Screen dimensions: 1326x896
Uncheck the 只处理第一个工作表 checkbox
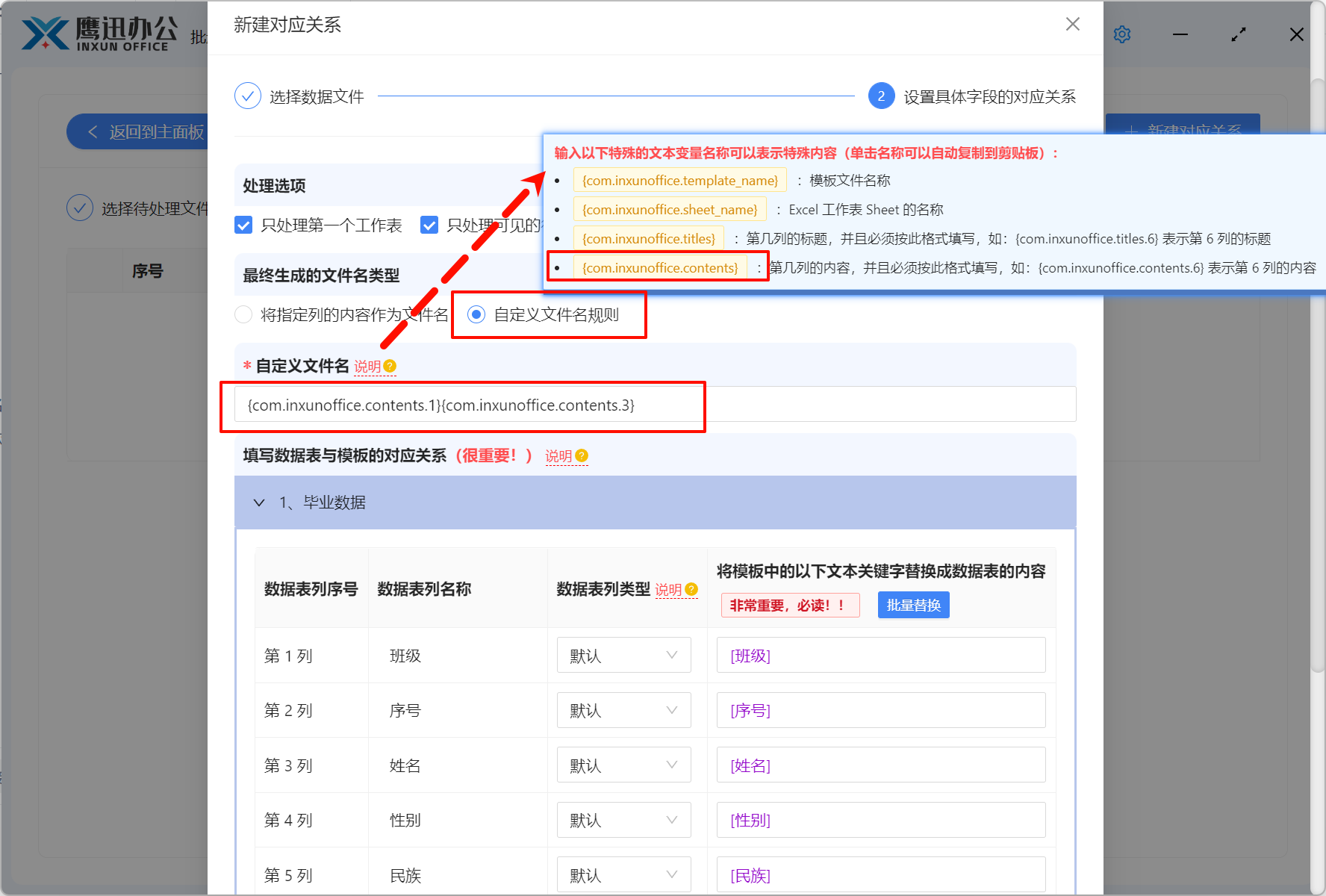[243, 225]
